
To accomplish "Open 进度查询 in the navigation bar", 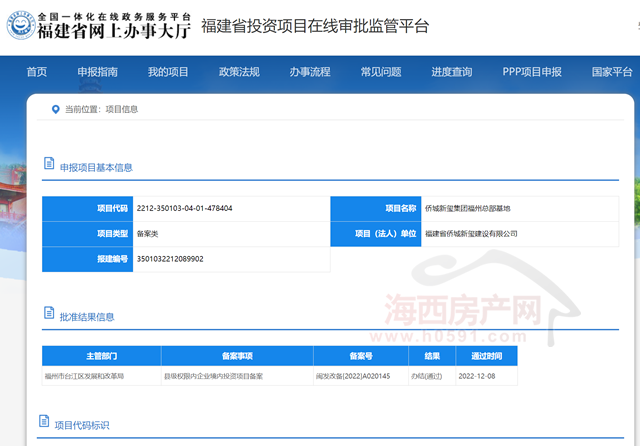I will [x=452, y=72].
